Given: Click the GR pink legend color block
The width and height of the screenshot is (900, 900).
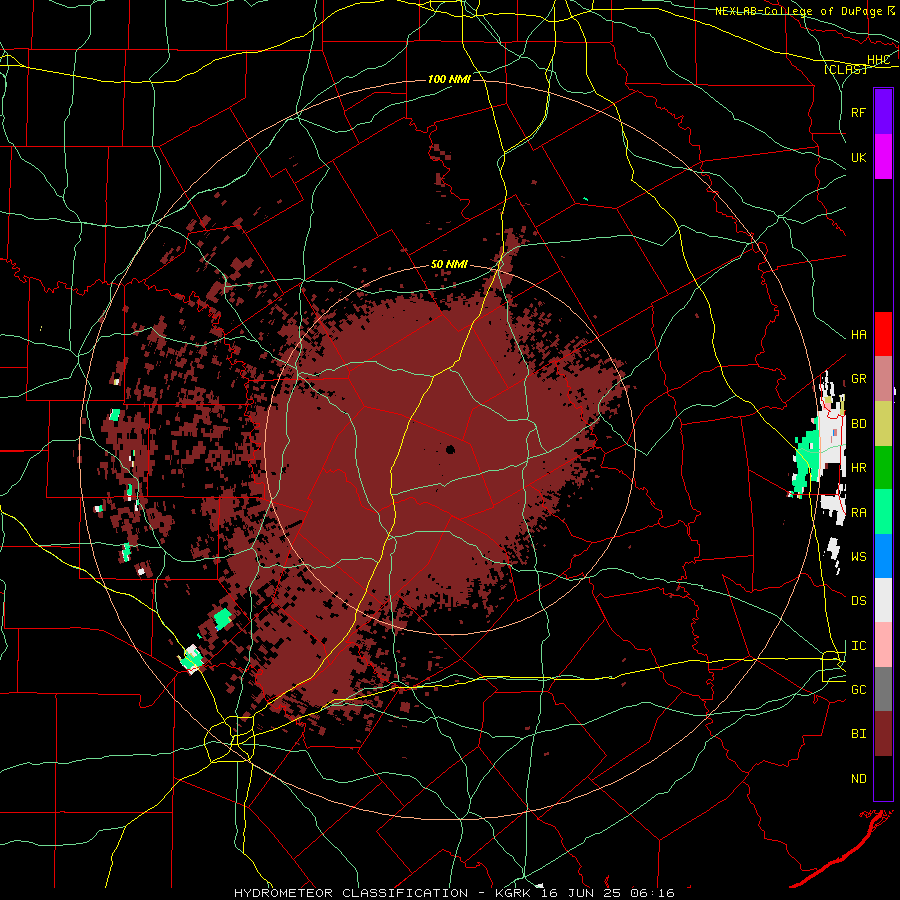Looking at the screenshot, I should coord(883,378).
